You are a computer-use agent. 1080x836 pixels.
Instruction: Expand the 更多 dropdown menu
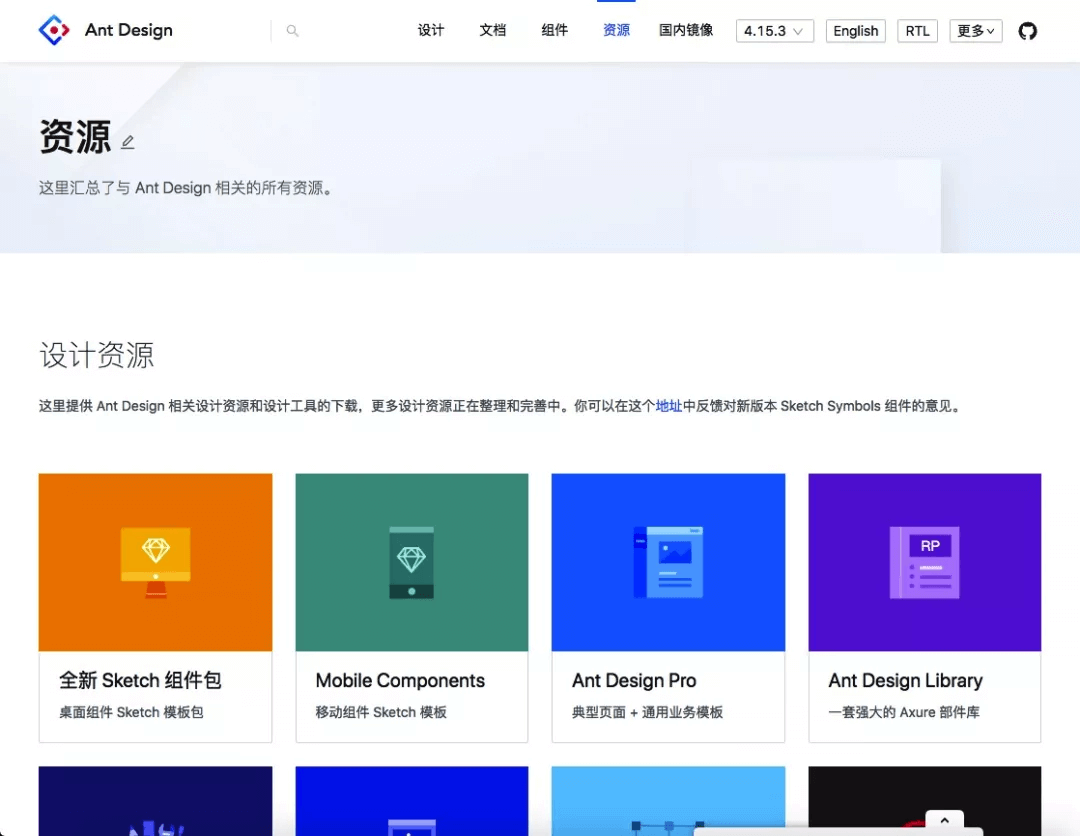point(975,31)
